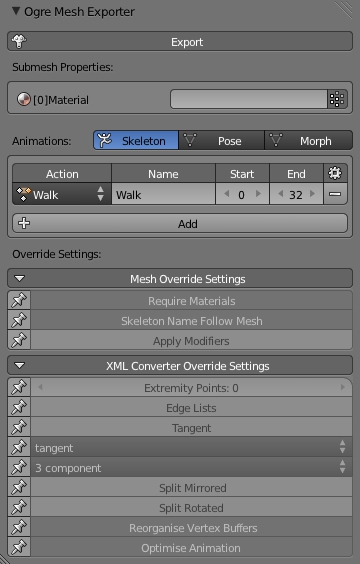Screen dimensions: 360x564
Task: Toggle pin icon beside Edge Lists
Action: click(x=19, y=408)
